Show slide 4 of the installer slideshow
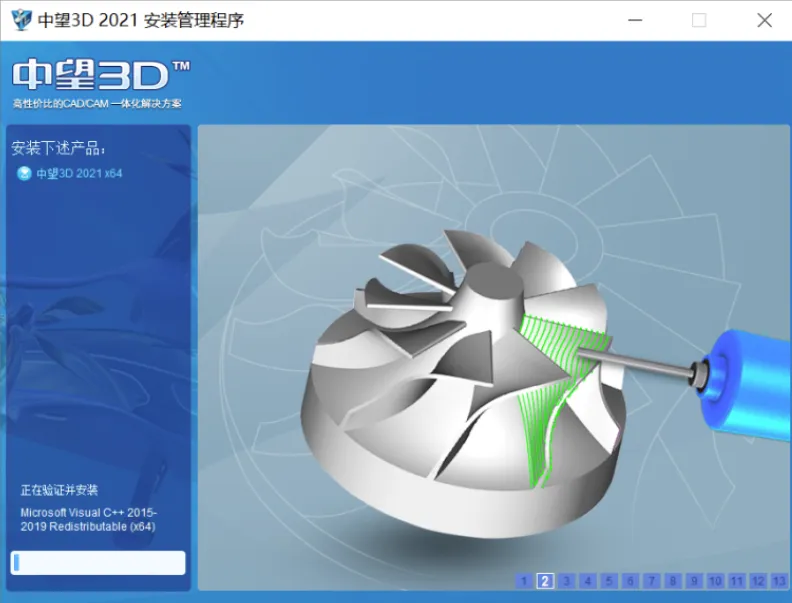 coord(587,581)
